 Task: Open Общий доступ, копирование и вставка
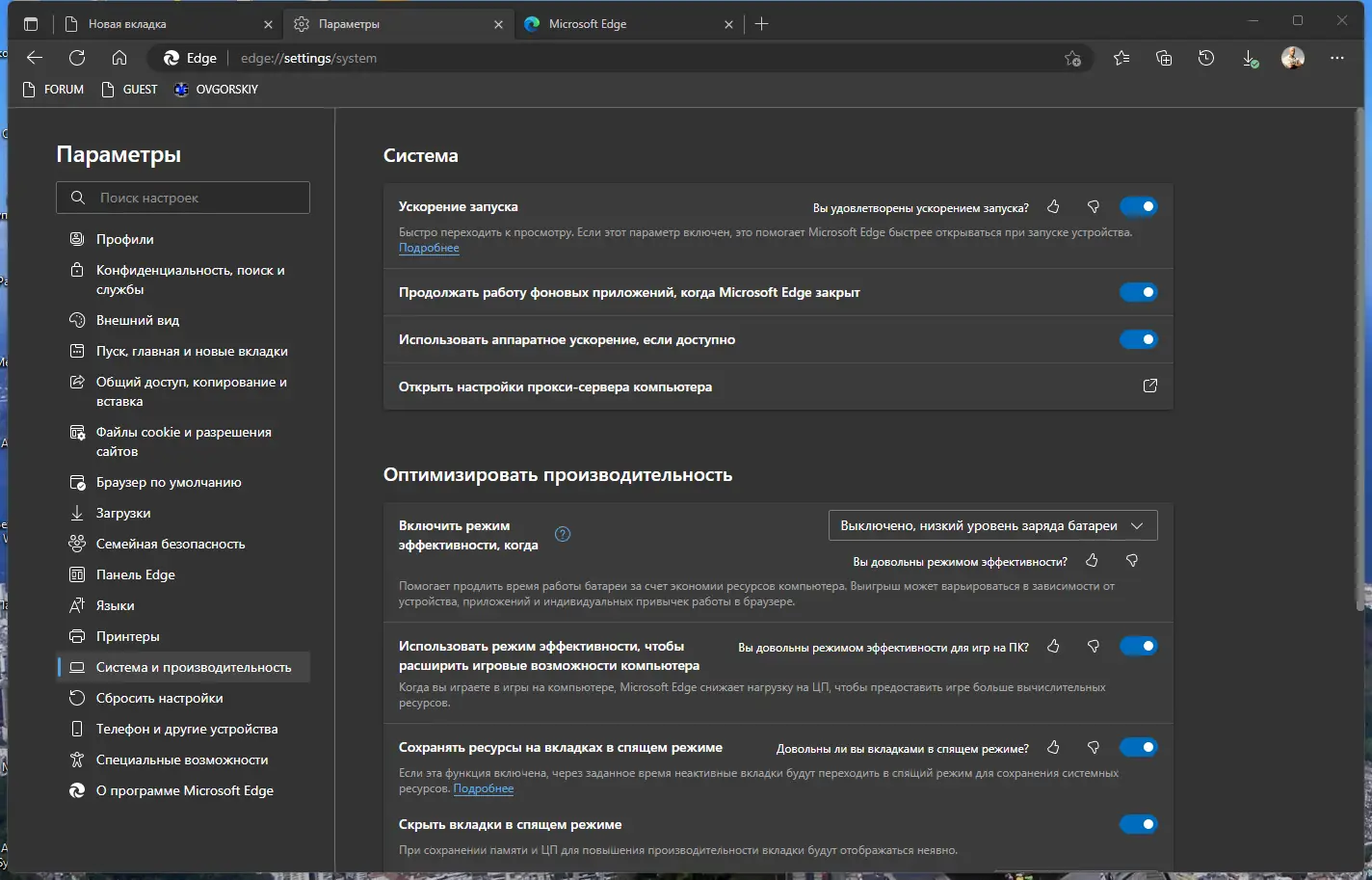click(x=183, y=391)
